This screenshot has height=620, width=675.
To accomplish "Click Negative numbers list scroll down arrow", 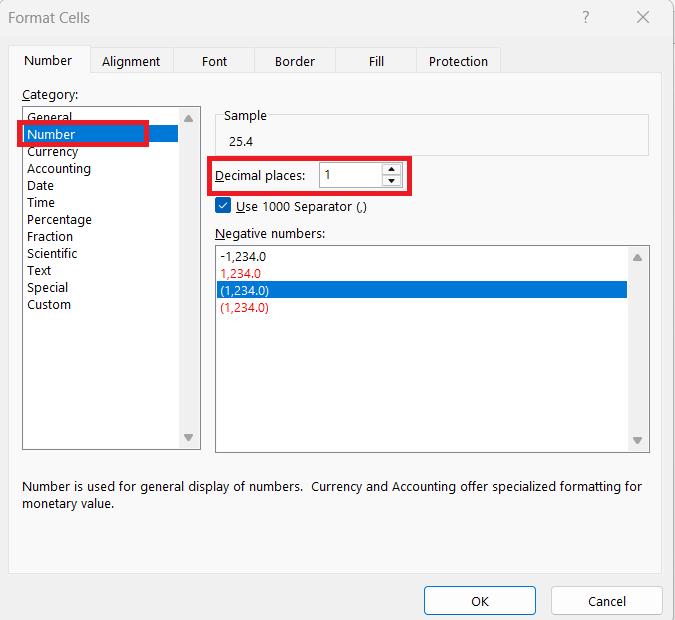I will coord(638,440).
